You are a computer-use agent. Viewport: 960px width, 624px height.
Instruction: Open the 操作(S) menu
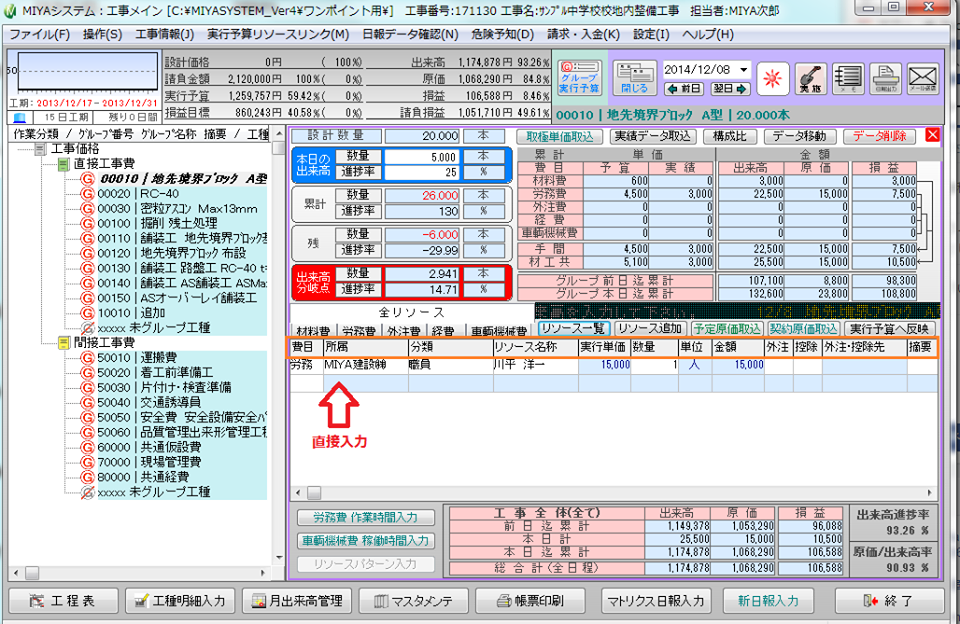click(102, 34)
